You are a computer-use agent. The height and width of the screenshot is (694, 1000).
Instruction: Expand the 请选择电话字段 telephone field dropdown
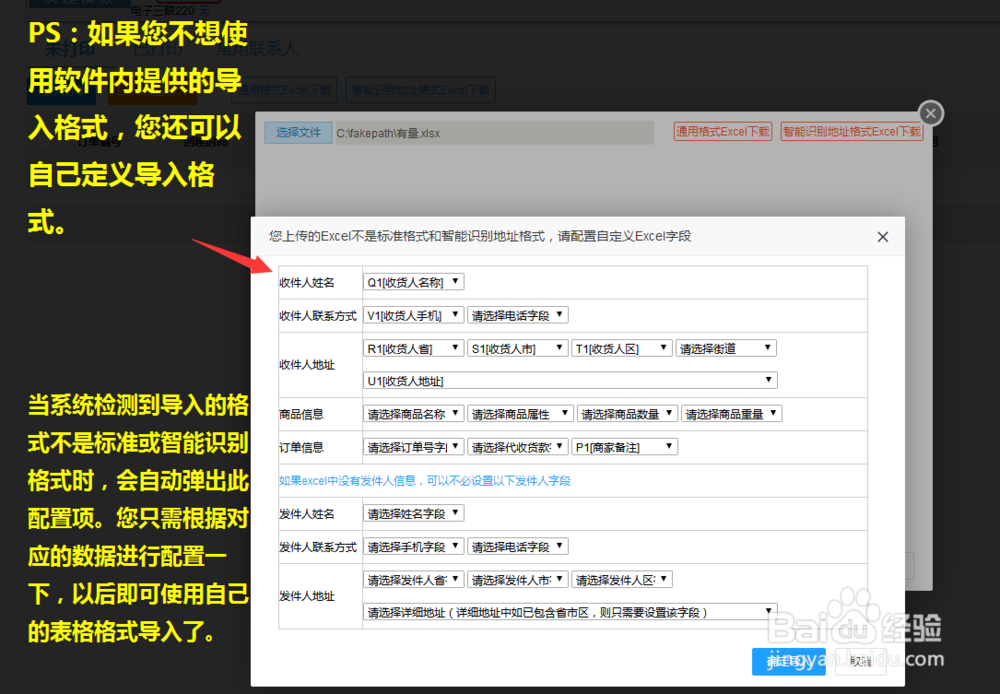point(516,314)
